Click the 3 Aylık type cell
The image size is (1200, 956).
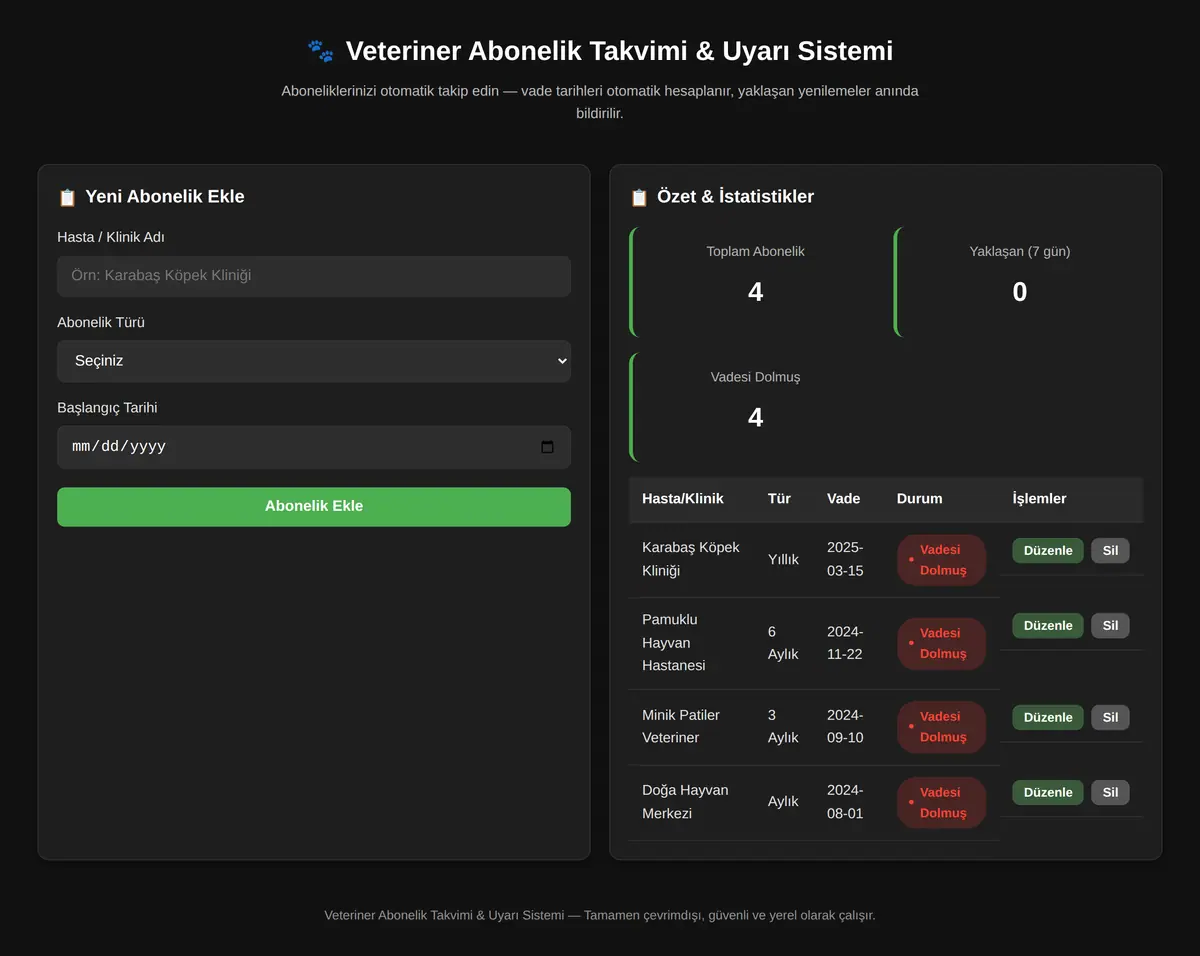click(783, 727)
